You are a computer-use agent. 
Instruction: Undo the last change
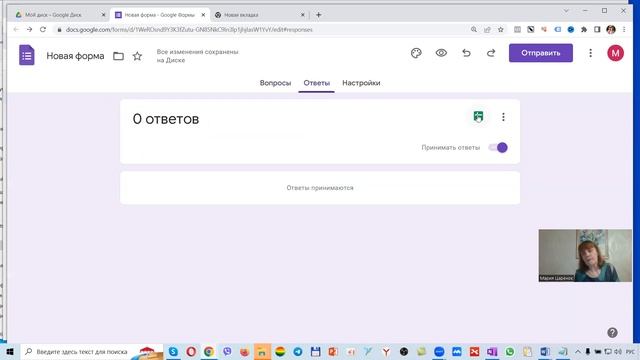(466, 53)
